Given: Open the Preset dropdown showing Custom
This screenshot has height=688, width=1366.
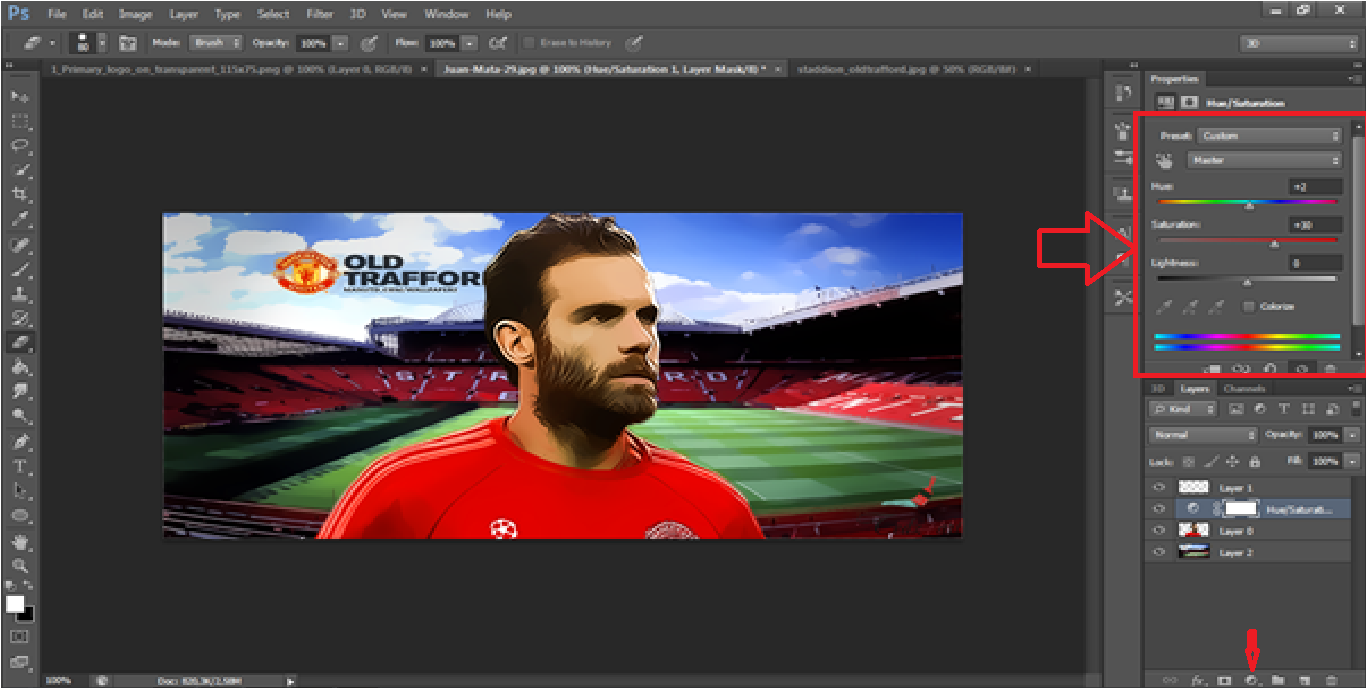Looking at the screenshot, I should 1269,136.
